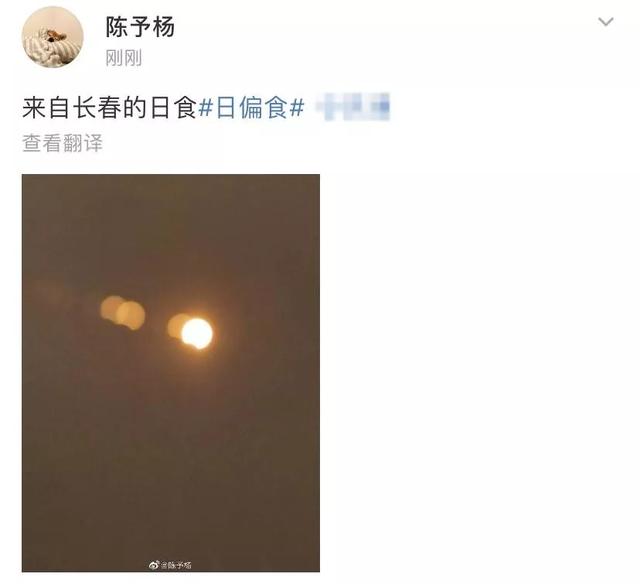Open the #日偏食# hashtag topic
Image resolution: width=640 pixels, height=584 pixels.
(x=251, y=108)
